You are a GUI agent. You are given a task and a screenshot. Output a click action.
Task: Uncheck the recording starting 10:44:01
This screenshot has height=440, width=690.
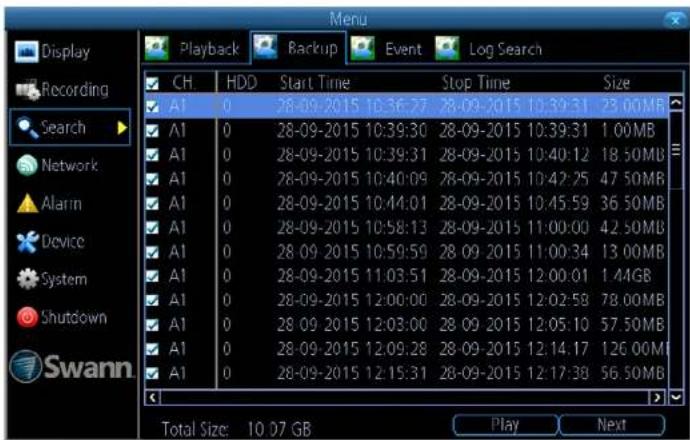[152, 204]
